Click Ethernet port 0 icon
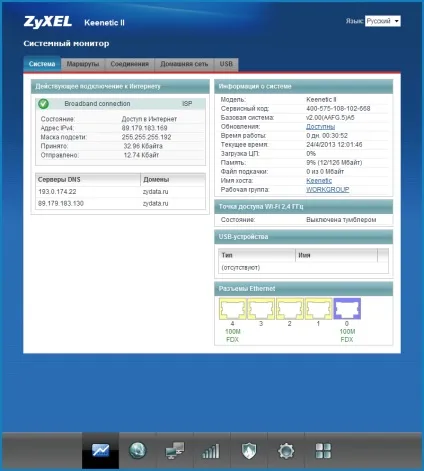 [x=347, y=309]
